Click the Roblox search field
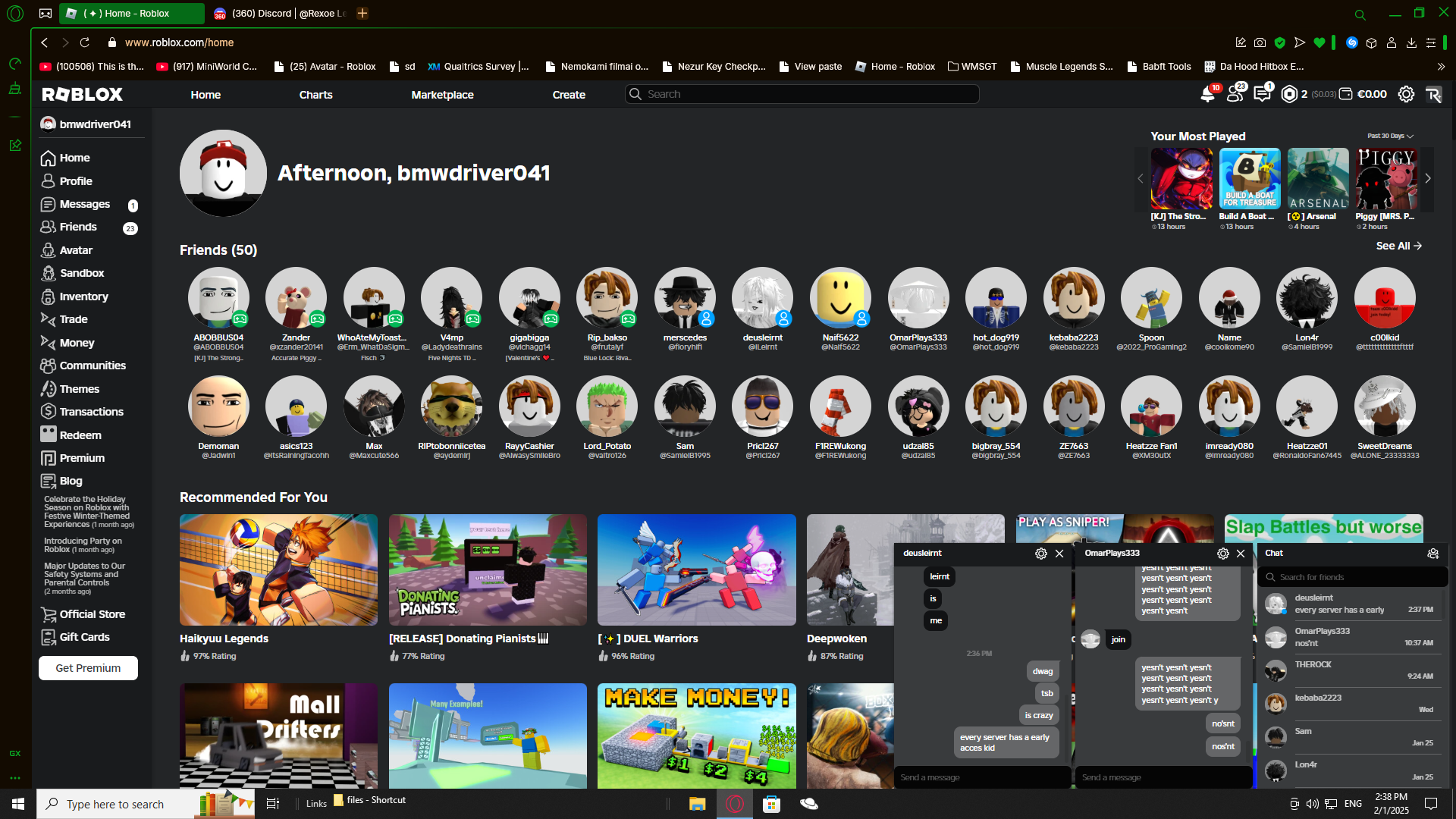The width and height of the screenshot is (1456, 819). click(804, 94)
